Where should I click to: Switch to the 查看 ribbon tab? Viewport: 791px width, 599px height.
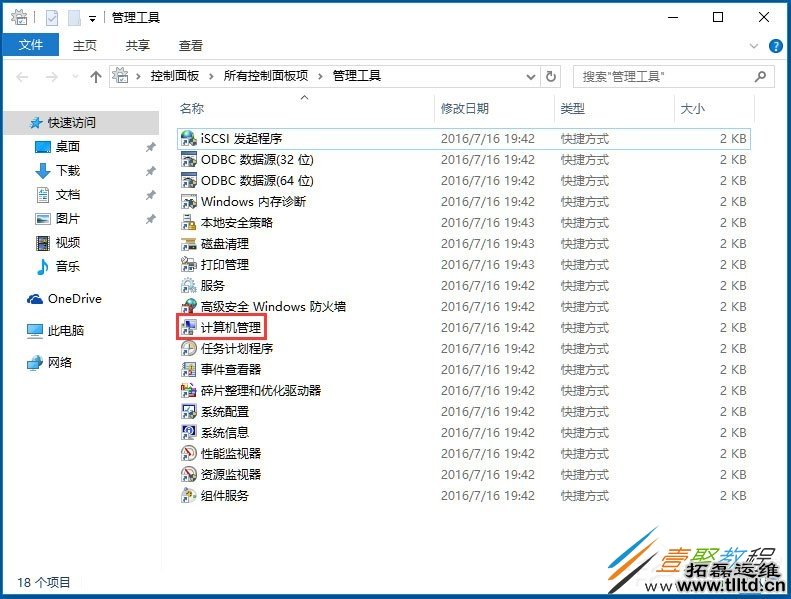click(191, 45)
